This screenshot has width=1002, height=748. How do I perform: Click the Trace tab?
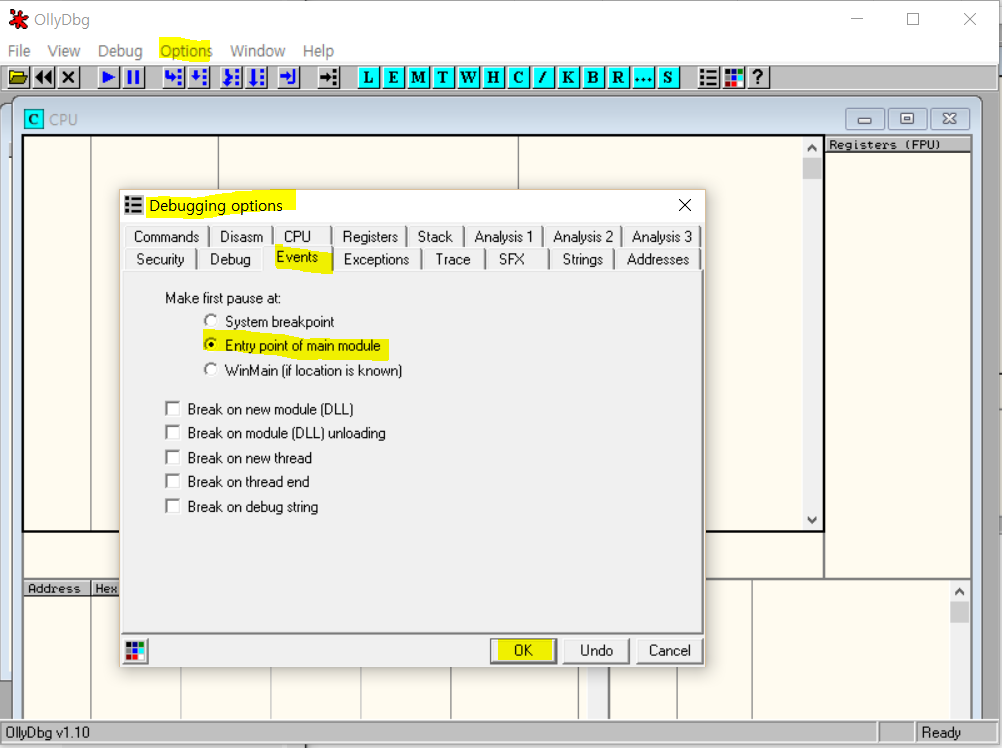point(453,259)
